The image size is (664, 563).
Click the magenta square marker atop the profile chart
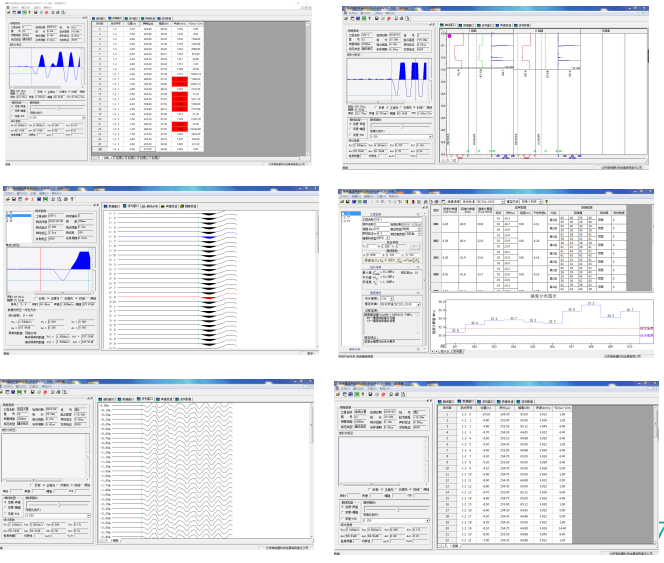tap(450, 34)
